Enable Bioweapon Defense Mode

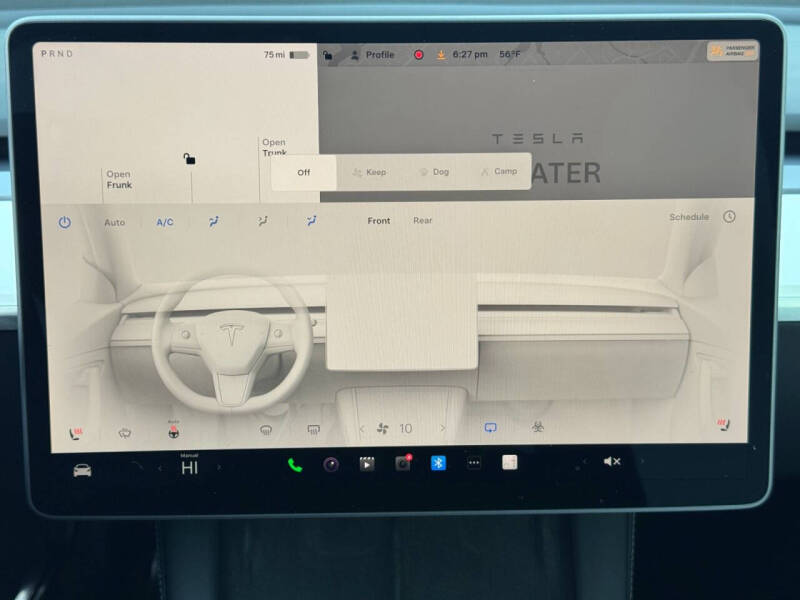tap(537, 425)
